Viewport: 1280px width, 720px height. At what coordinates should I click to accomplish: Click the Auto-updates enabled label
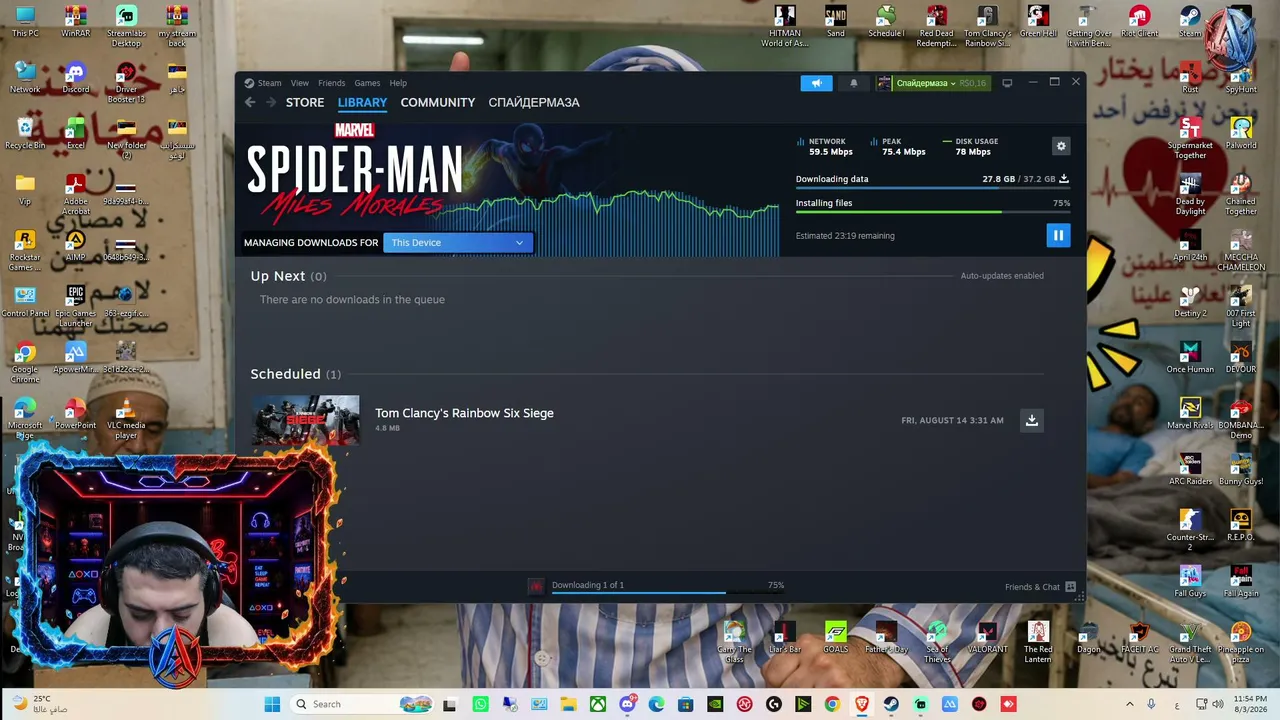pyautogui.click(x=1002, y=276)
